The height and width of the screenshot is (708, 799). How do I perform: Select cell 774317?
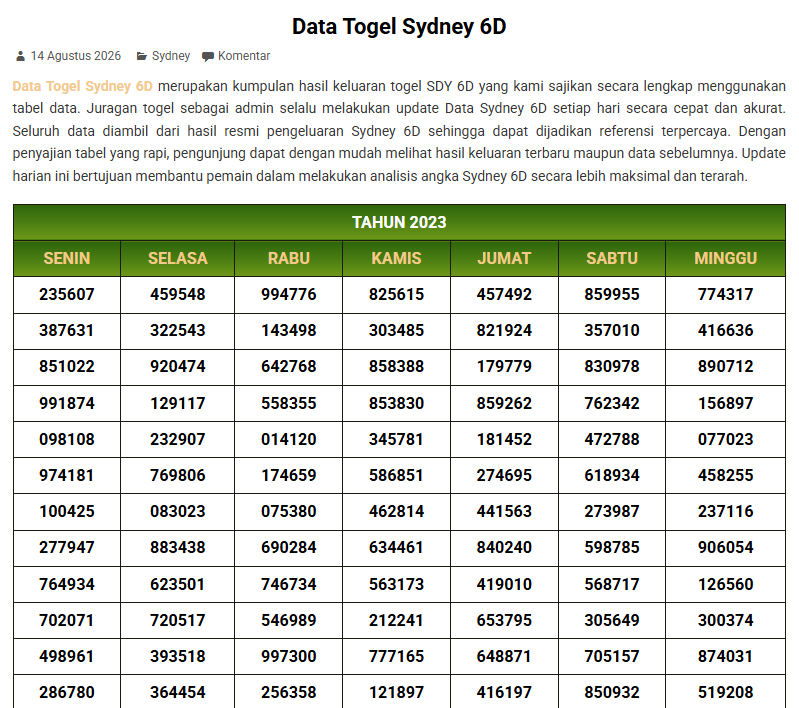(725, 295)
